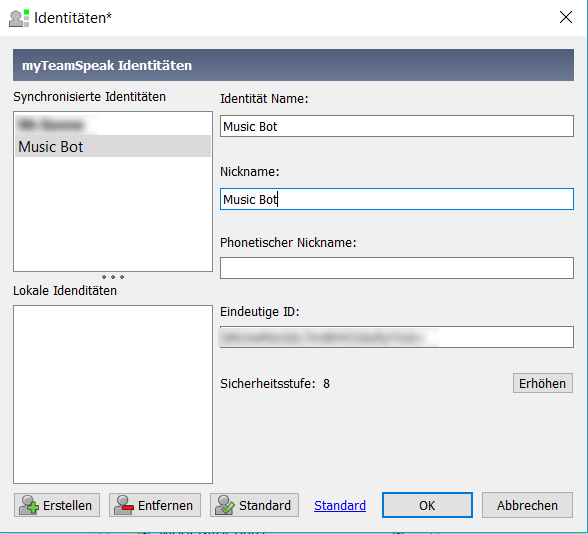The width and height of the screenshot is (588, 534).
Task: Click the Phonetischer Nickname input field
Action: point(397,268)
